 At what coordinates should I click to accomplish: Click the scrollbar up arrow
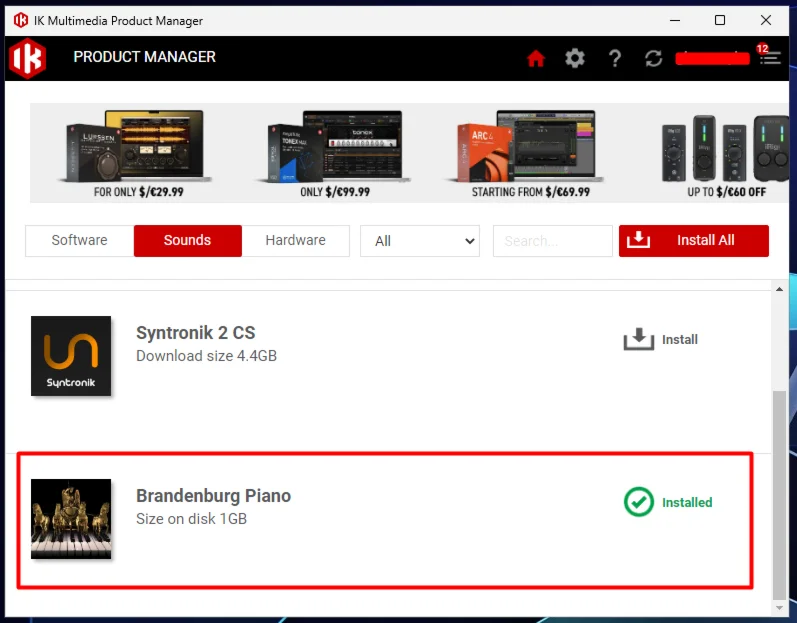pyautogui.click(x=780, y=290)
